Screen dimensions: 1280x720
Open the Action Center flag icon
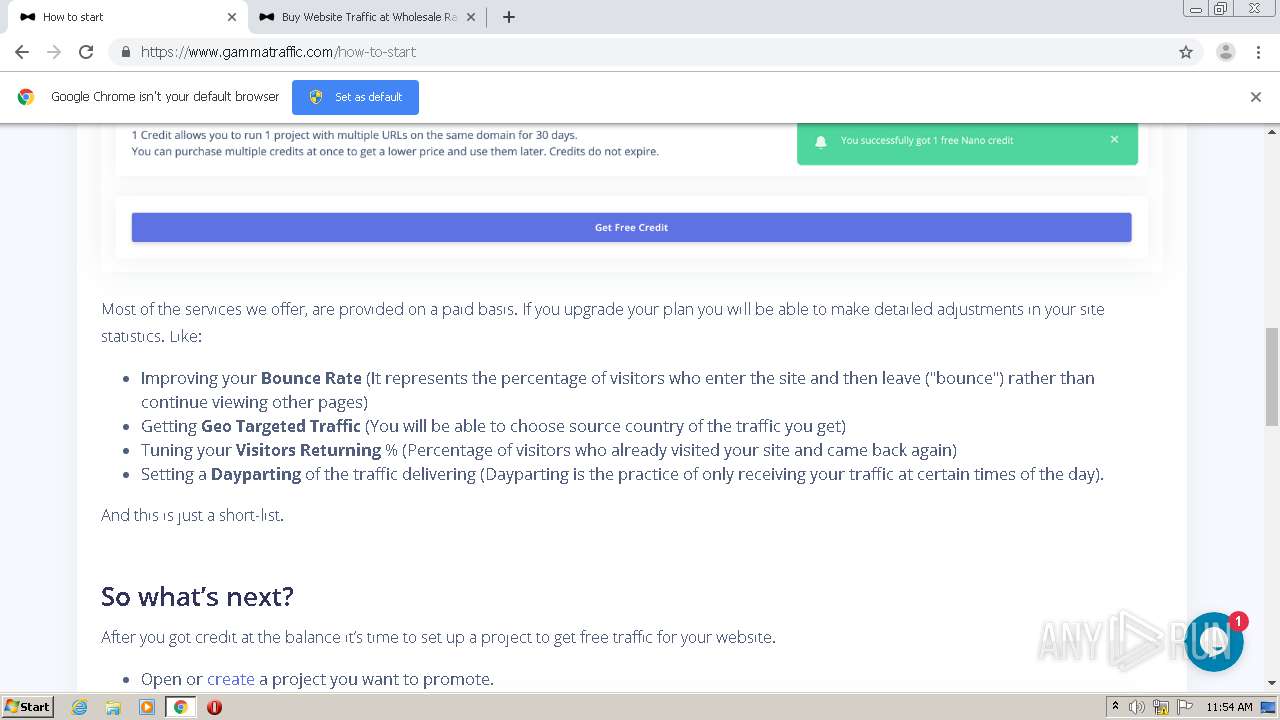[x=1185, y=707]
